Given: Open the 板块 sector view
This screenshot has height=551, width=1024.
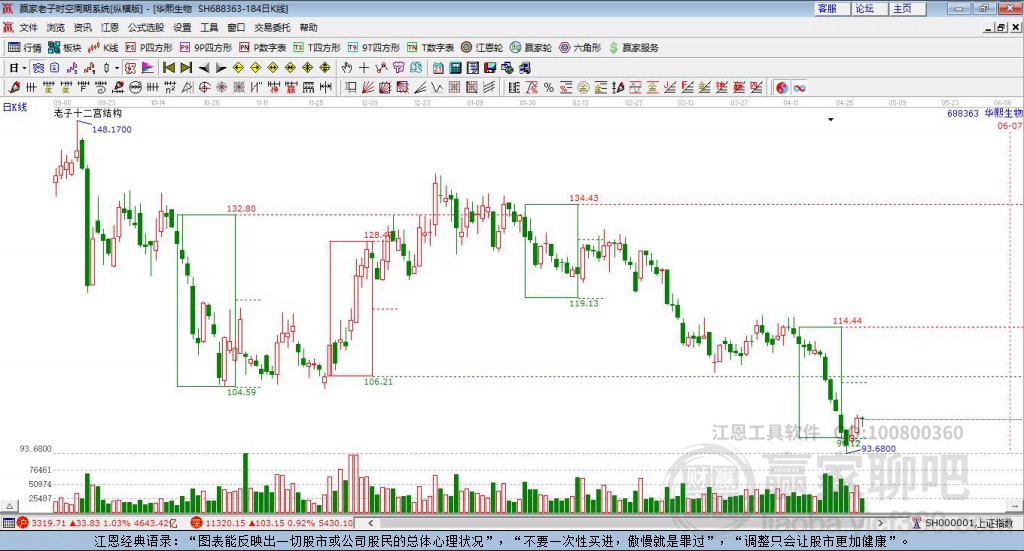Looking at the screenshot, I should coord(65,48).
